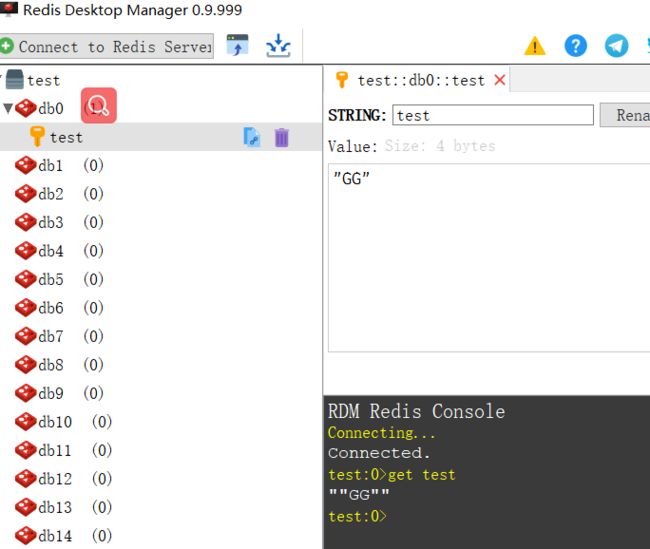This screenshot has width=650, height=549.
Task: Click the server icon next to test
Action: click(15, 79)
